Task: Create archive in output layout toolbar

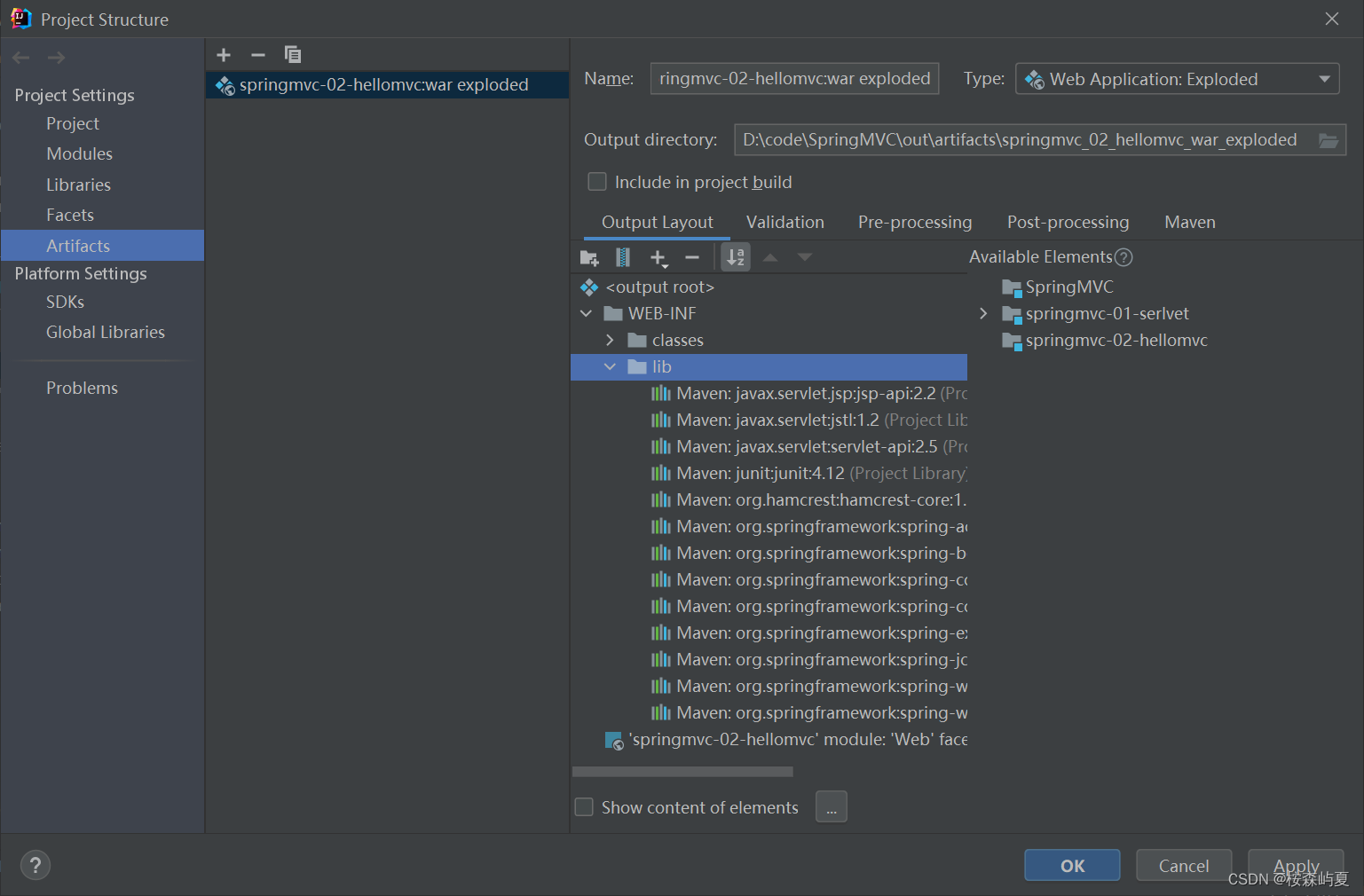Action: (623, 258)
